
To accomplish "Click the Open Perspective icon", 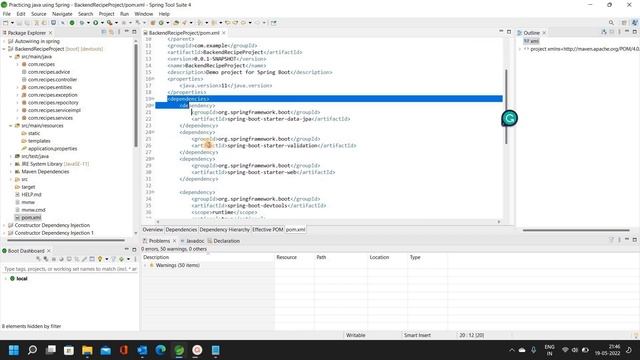I will [624, 23].
